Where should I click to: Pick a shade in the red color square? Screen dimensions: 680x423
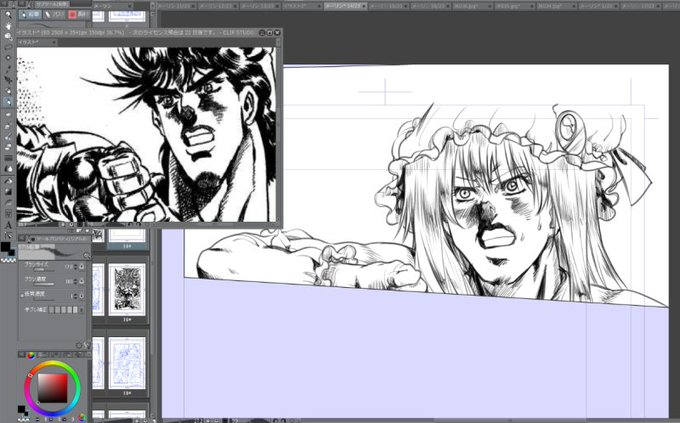tap(52, 388)
